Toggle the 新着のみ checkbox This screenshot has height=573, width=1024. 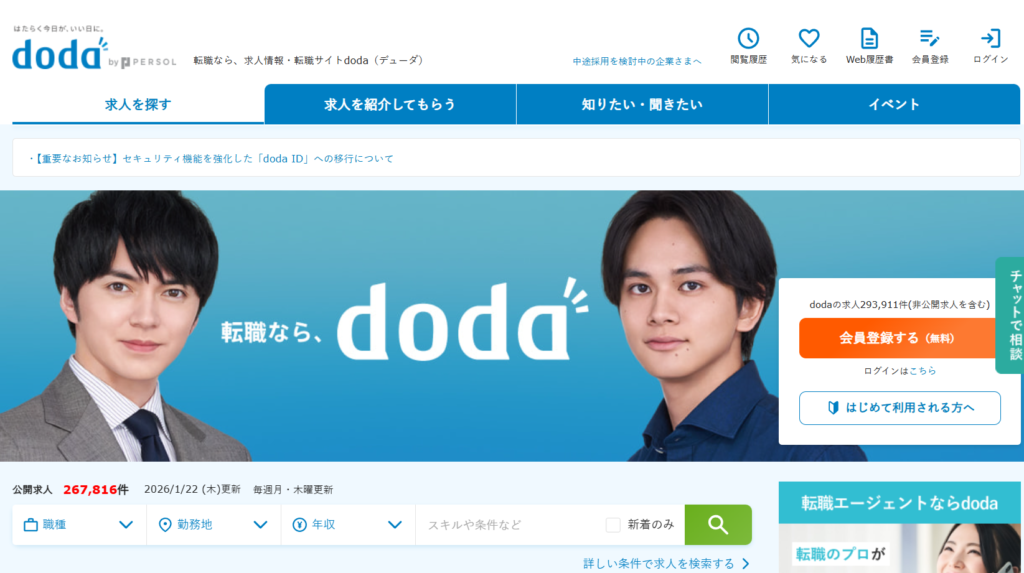click(x=613, y=525)
